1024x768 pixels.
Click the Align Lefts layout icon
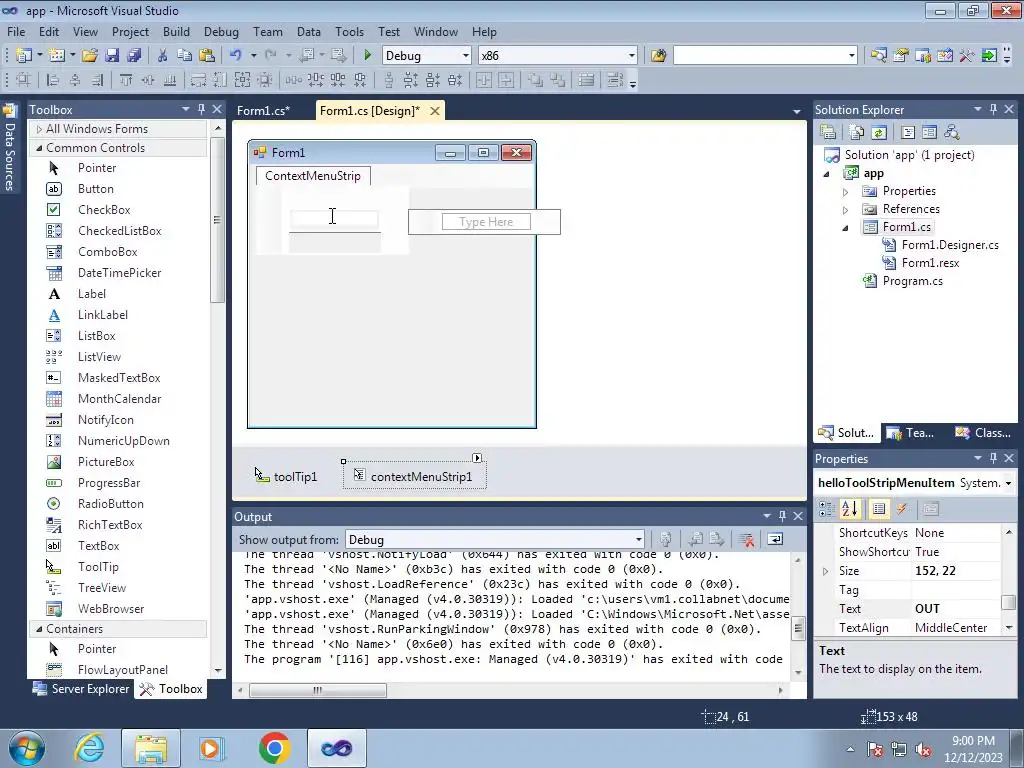point(54,80)
